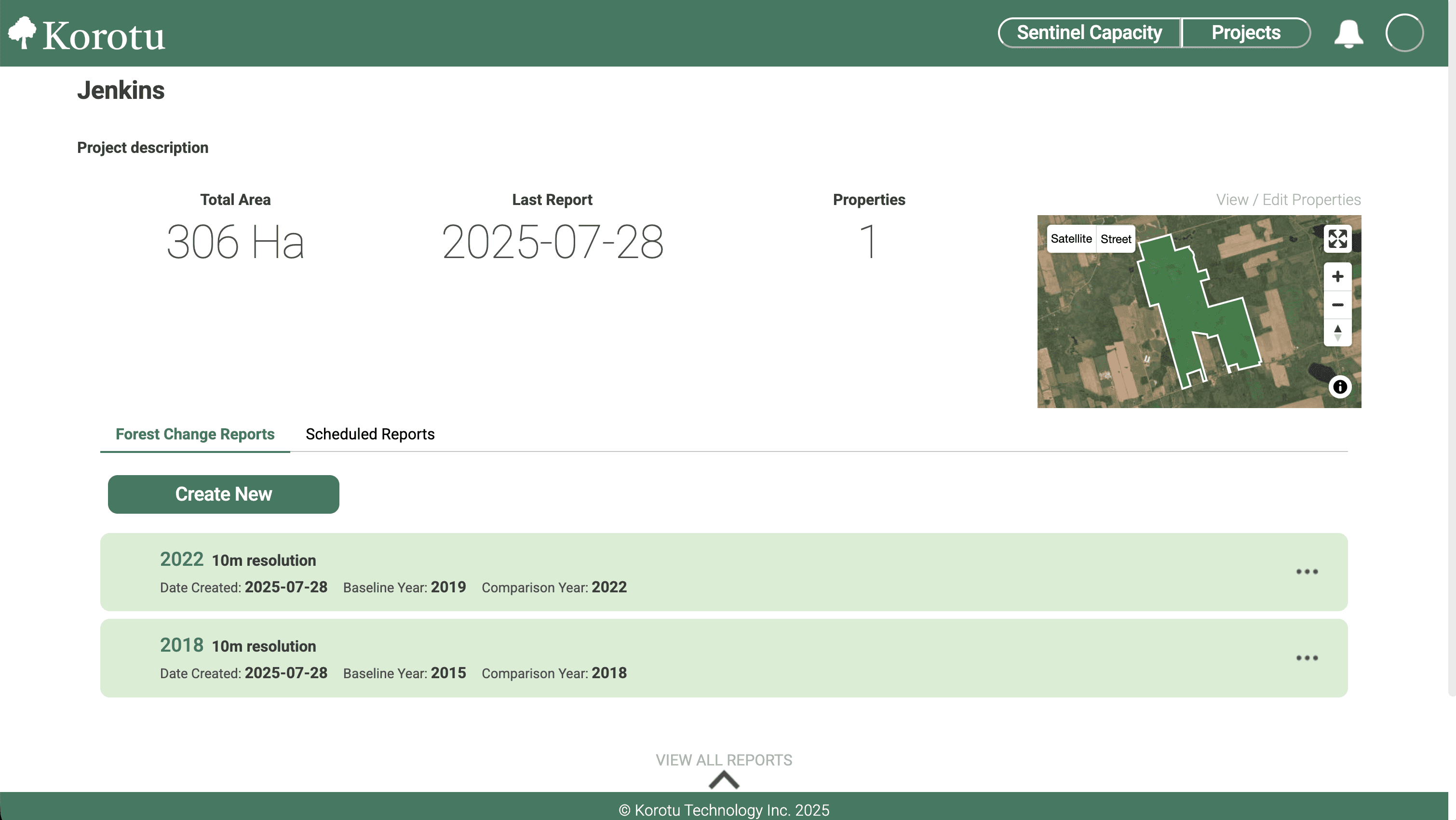Switch map to Street view
Viewport: 1456px width, 820px height.
[1115, 239]
